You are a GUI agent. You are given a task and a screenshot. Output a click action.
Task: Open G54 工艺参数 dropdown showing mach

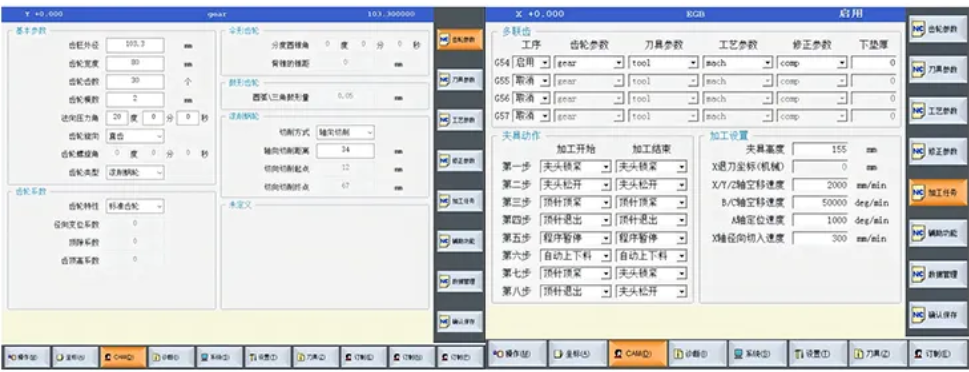tap(737, 63)
